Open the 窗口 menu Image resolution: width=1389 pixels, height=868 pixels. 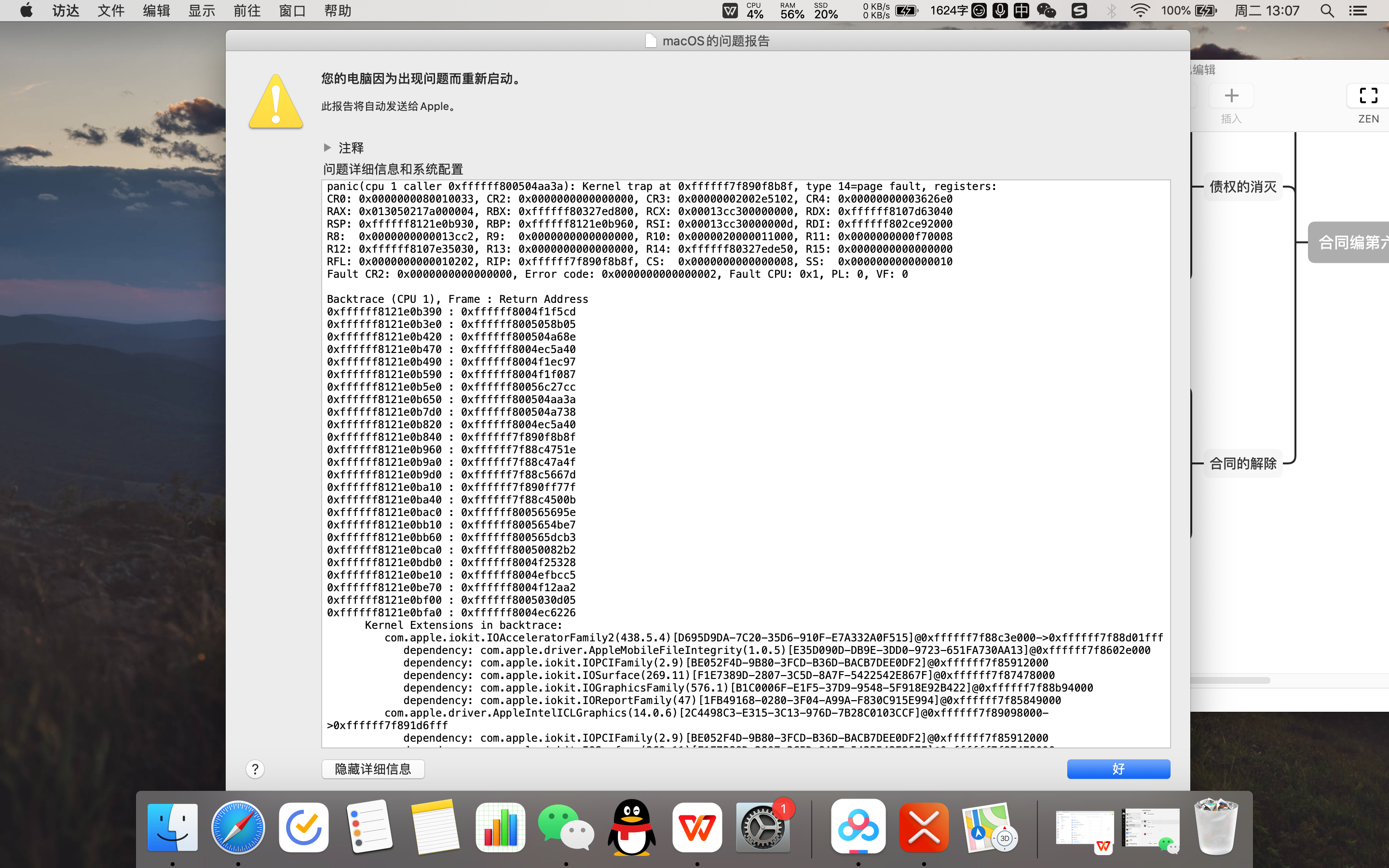(292, 10)
